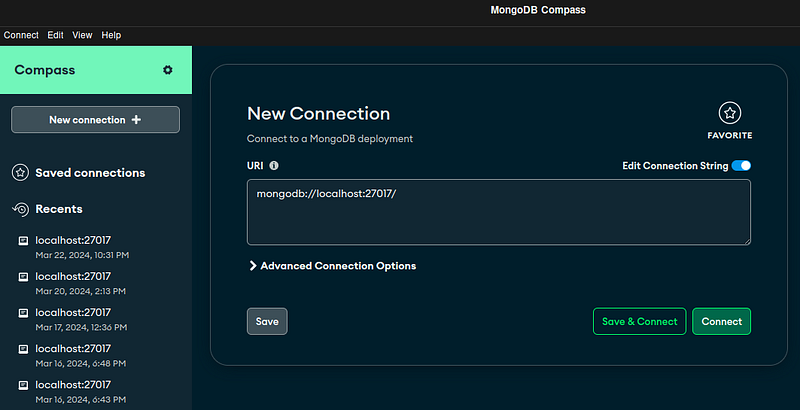The image size is (800, 410).
Task: Click the Save button
Action: 267,321
